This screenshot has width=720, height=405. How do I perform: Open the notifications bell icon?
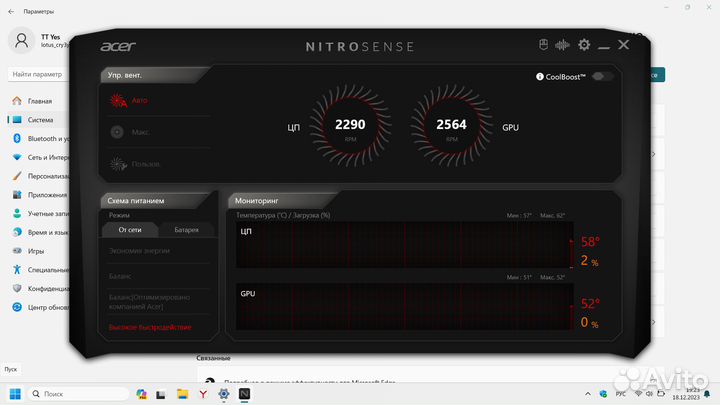(x=707, y=394)
